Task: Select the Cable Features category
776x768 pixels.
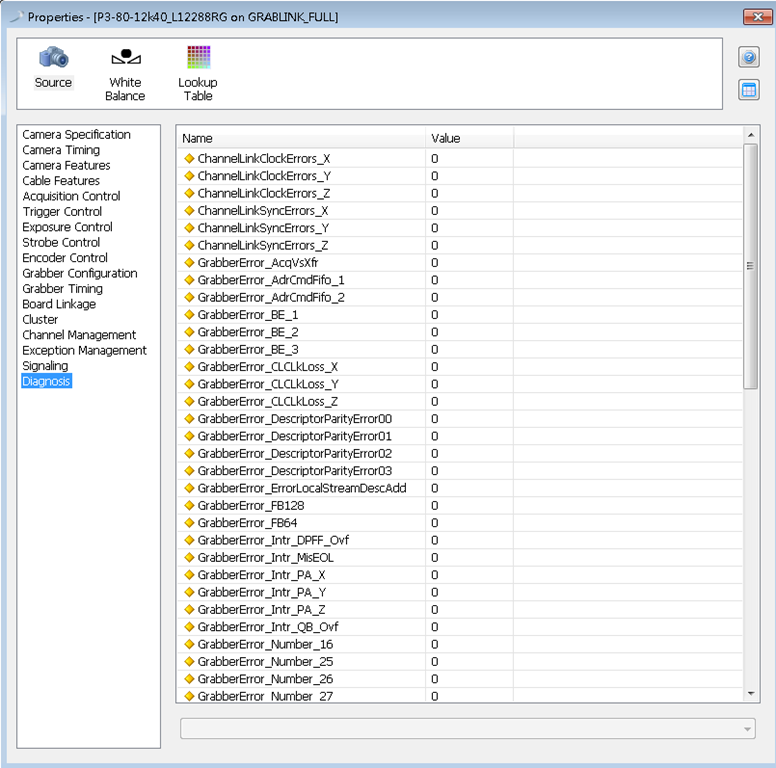Action: pyautogui.click(x=61, y=181)
